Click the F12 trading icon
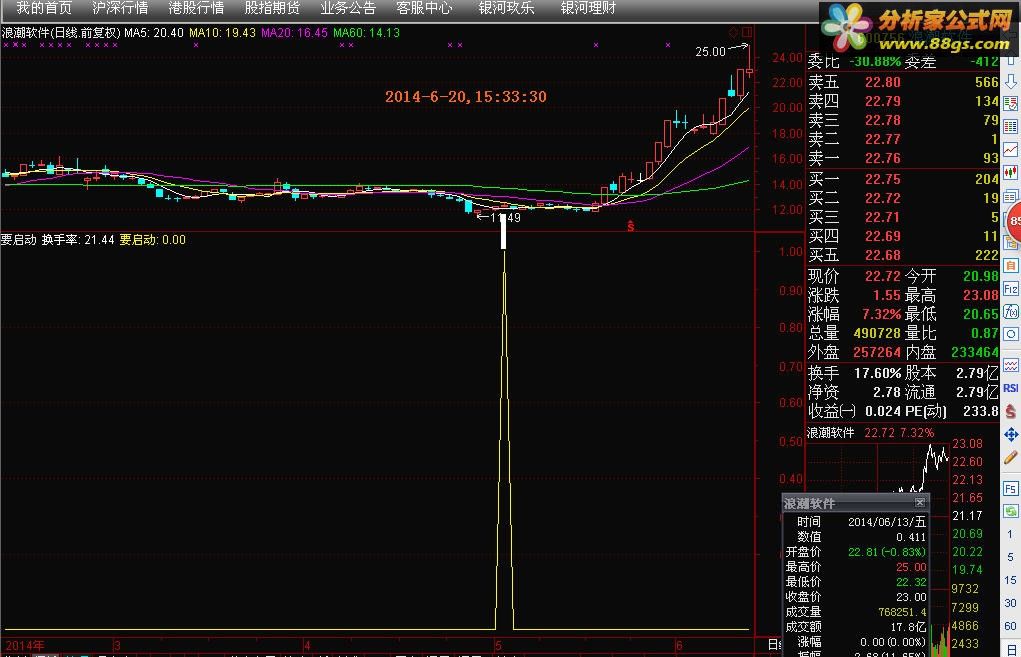This screenshot has height=657, width=1021. click(x=1011, y=288)
